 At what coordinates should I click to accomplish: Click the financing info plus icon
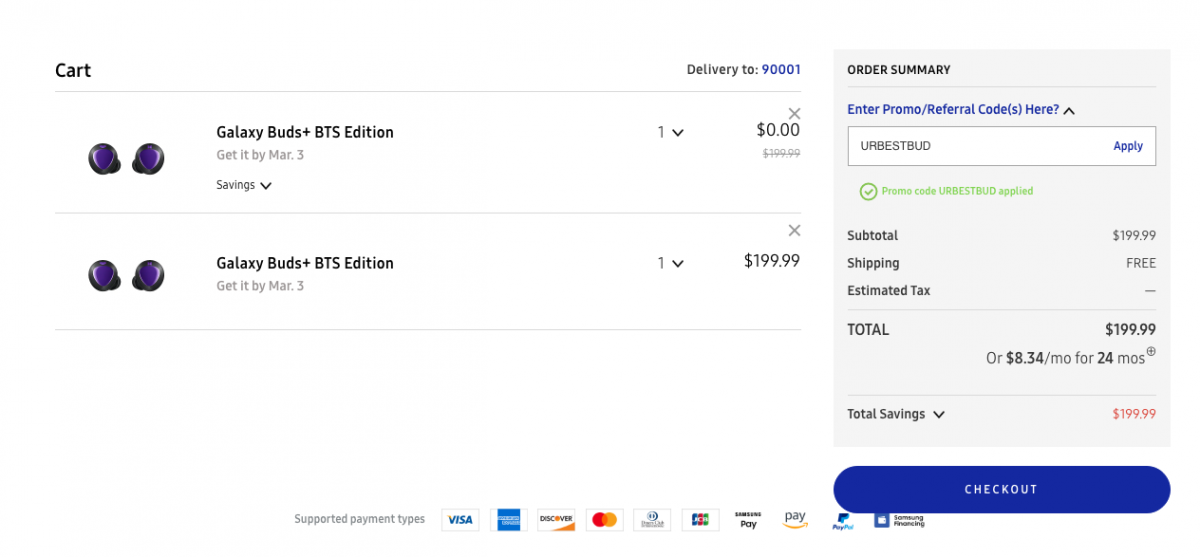(1150, 351)
